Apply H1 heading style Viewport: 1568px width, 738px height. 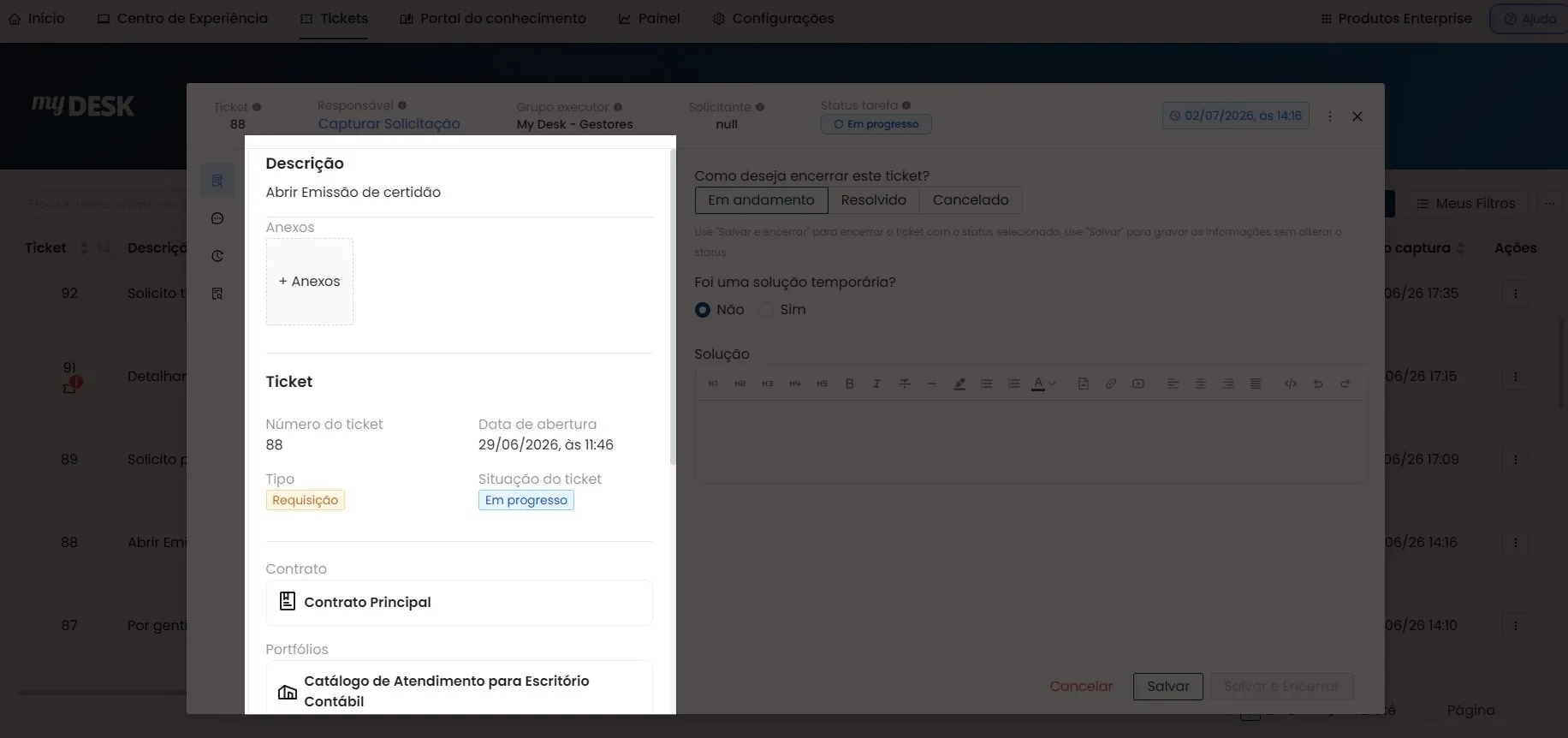point(713,384)
